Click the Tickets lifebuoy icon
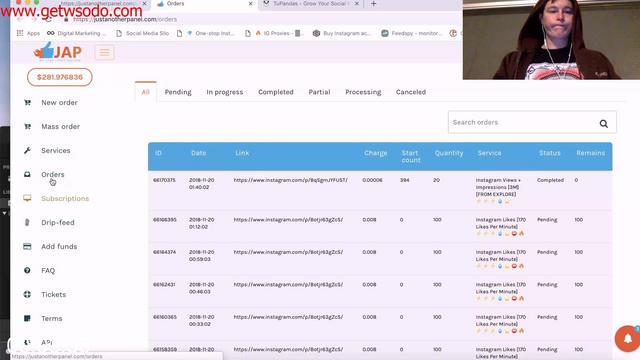 27,294
